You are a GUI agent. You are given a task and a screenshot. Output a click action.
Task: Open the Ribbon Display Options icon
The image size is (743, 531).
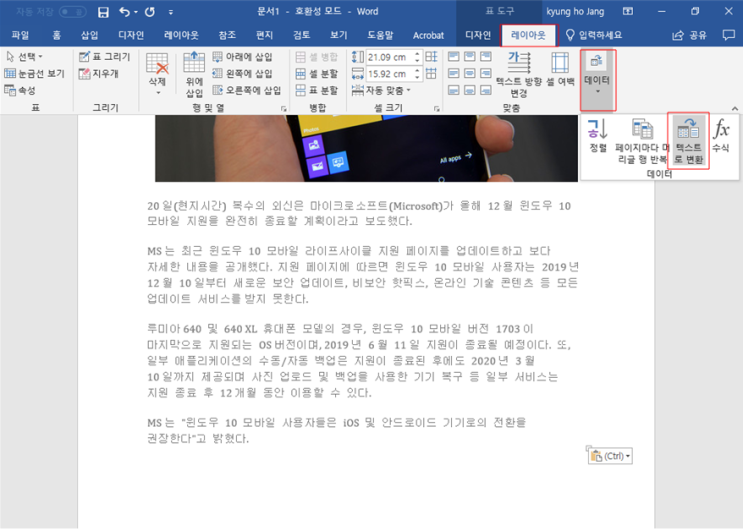[x=628, y=11]
